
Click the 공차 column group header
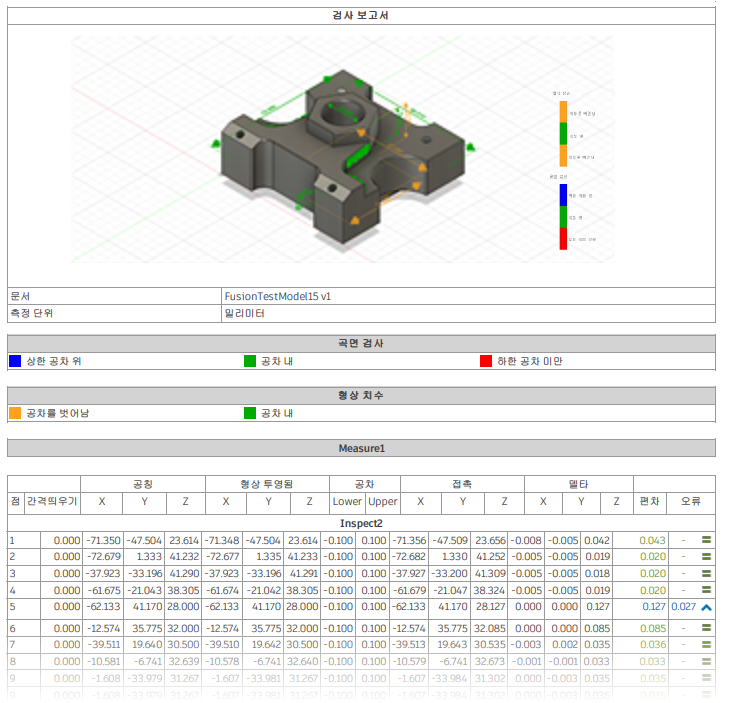(365, 484)
